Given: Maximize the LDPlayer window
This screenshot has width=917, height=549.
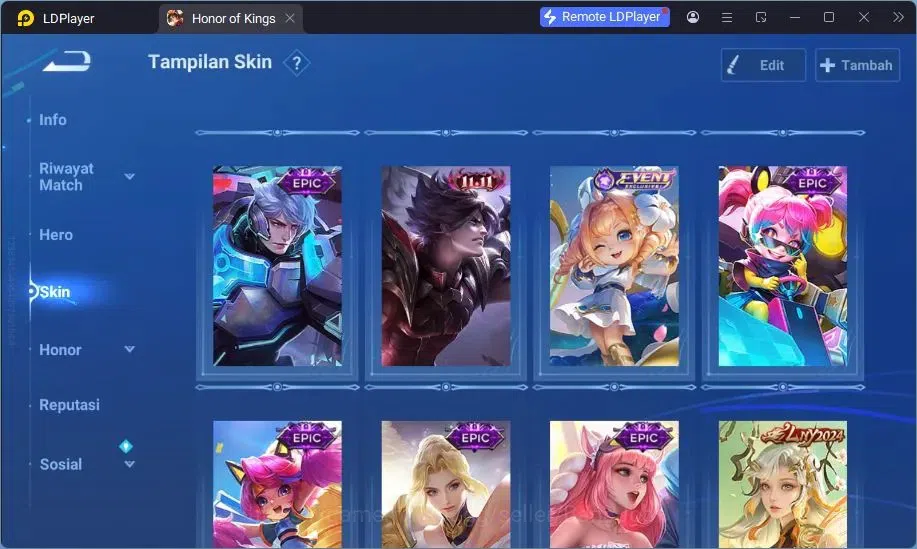Looking at the screenshot, I should point(829,17).
